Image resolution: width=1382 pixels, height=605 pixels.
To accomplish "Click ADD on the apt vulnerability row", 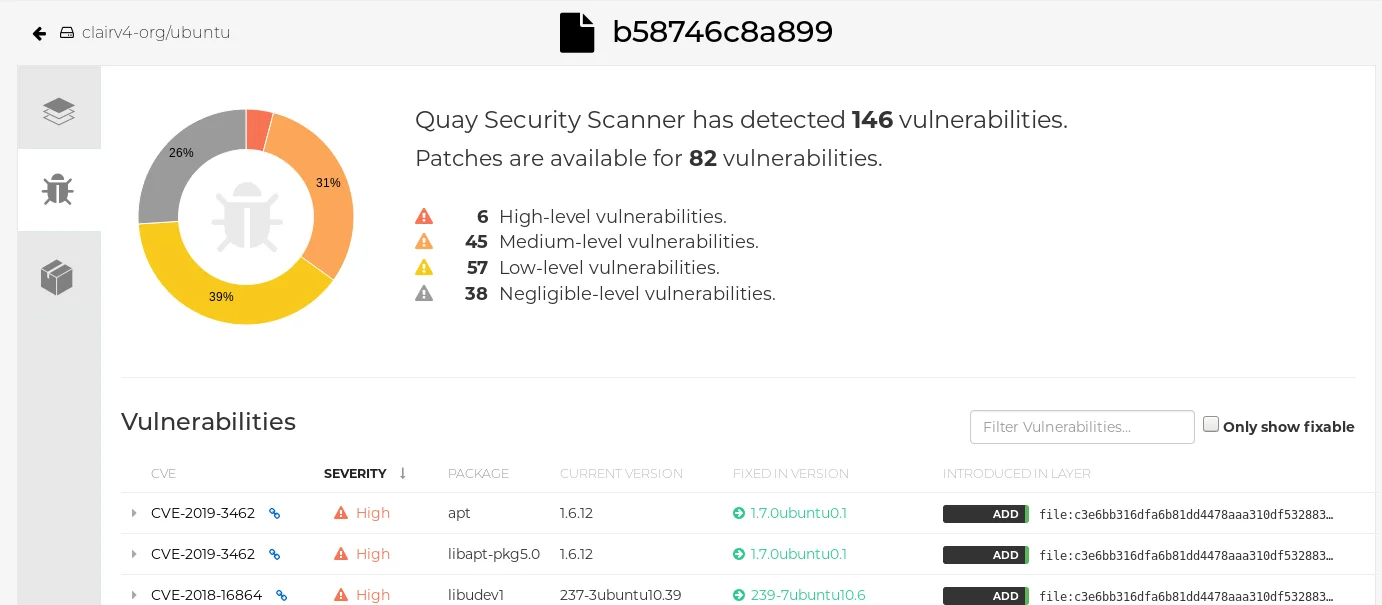I will pyautogui.click(x=985, y=514).
